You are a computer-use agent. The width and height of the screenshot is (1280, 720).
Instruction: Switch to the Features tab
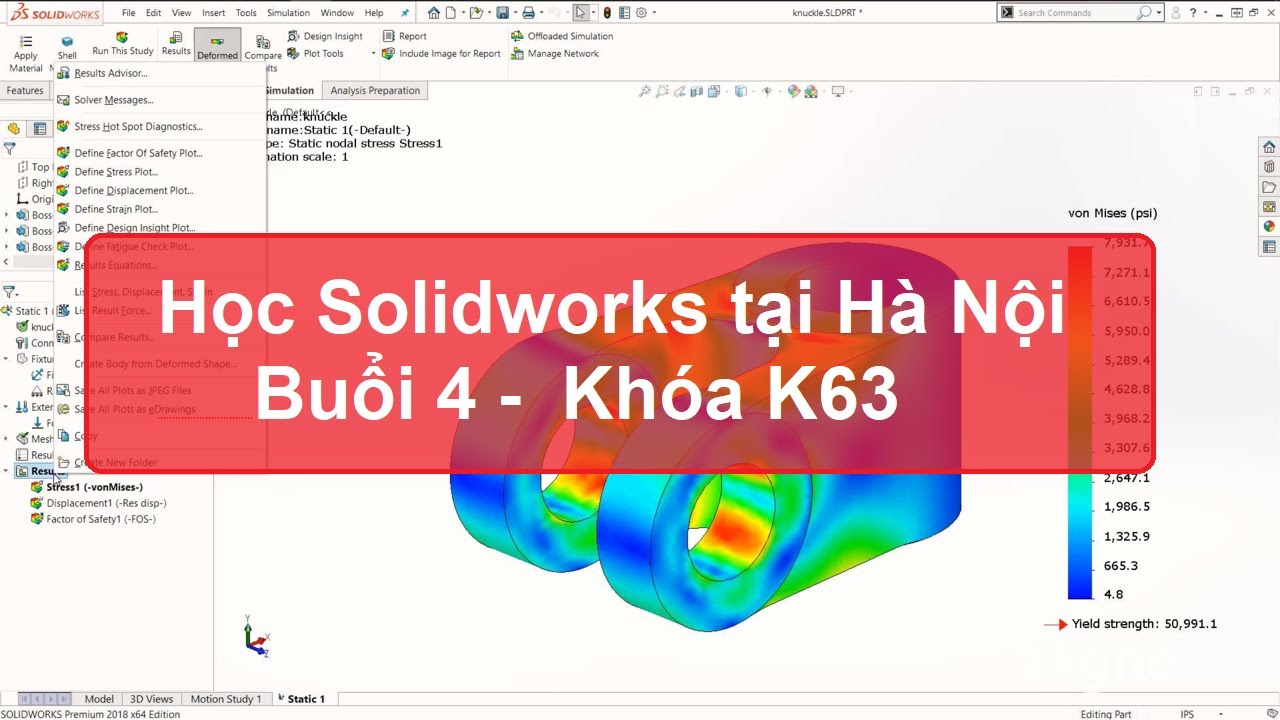[25, 90]
